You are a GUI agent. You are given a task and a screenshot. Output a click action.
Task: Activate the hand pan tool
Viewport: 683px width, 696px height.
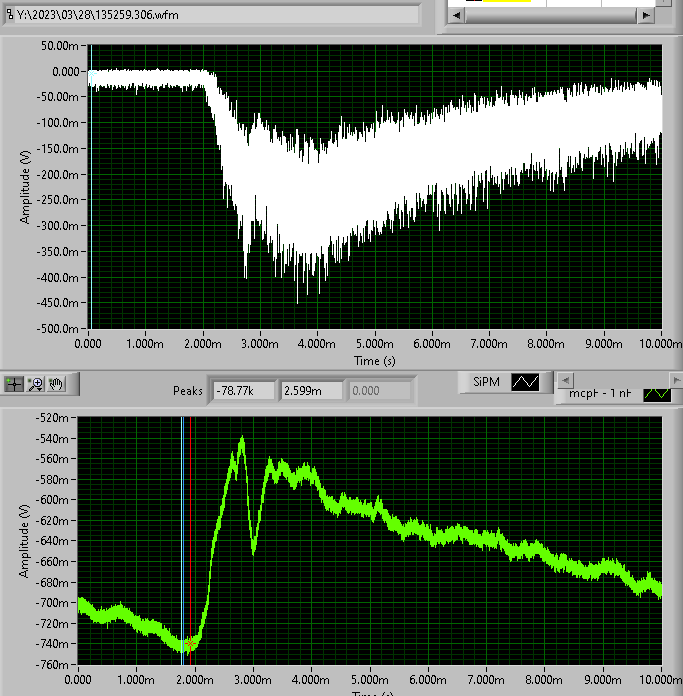click(56, 384)
